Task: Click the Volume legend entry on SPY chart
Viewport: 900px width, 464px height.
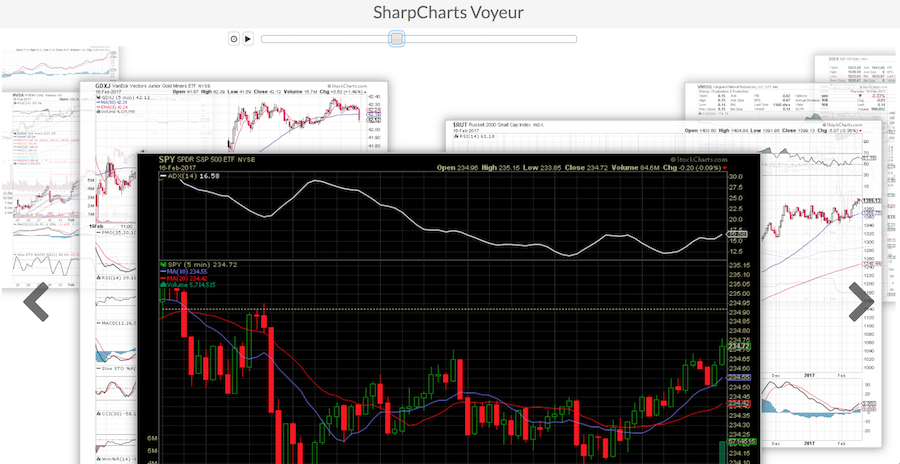Action: coord(190,286)
